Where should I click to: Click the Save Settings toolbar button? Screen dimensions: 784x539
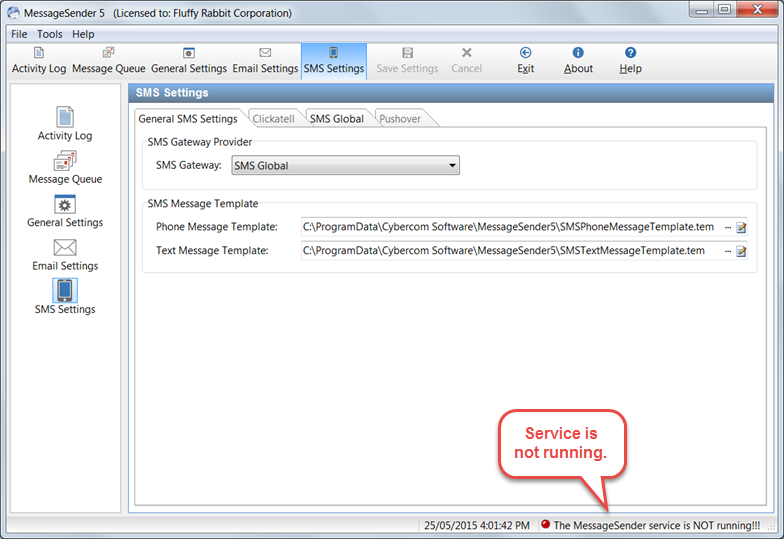(407, 61)
